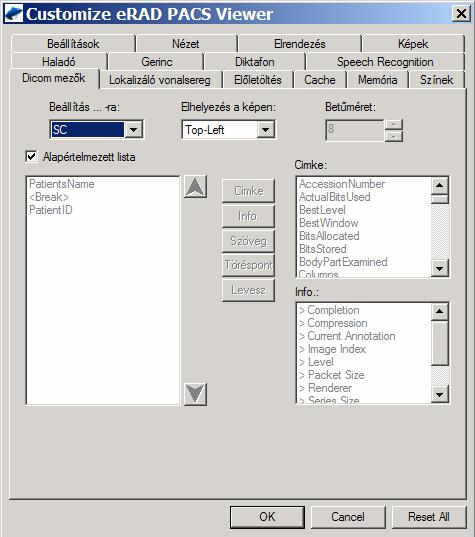Open the Gerinc tab
Image resolution: width=475 pixels, height=537 pixels.
157,62
